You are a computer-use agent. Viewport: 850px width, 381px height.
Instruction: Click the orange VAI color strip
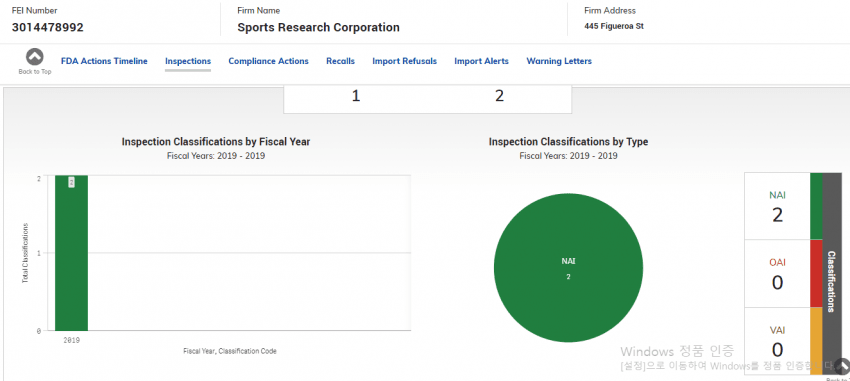click(816, 341)
